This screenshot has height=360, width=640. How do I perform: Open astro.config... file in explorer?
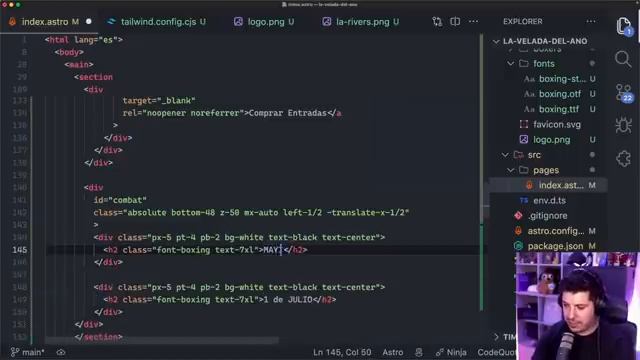pos(556,231)
